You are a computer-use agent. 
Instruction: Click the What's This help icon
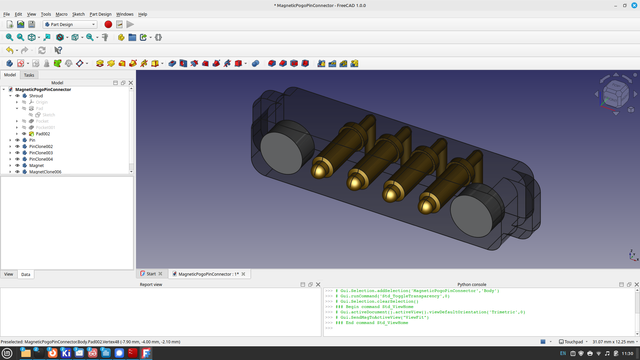(58, 50)
